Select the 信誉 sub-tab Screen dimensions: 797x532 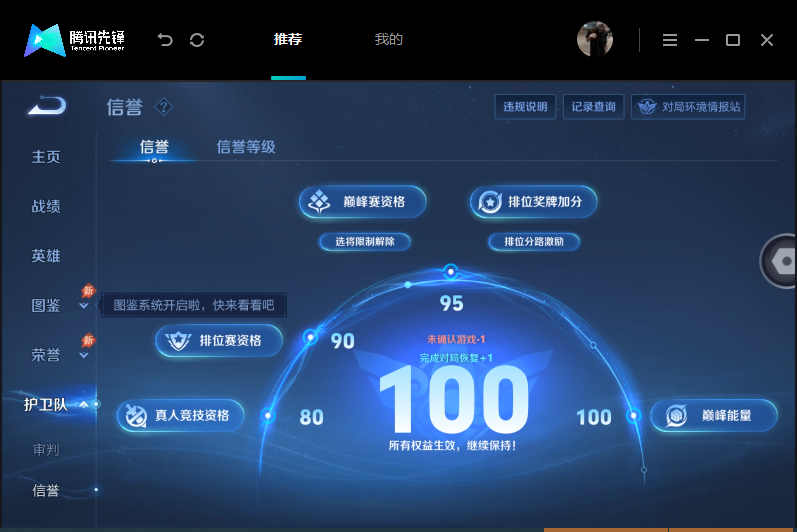pos(154,147)
